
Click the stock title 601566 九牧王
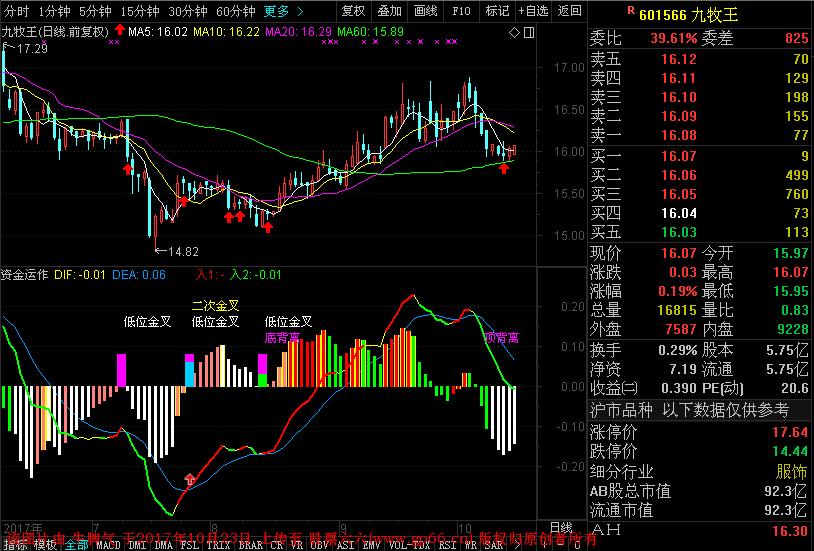688,15
